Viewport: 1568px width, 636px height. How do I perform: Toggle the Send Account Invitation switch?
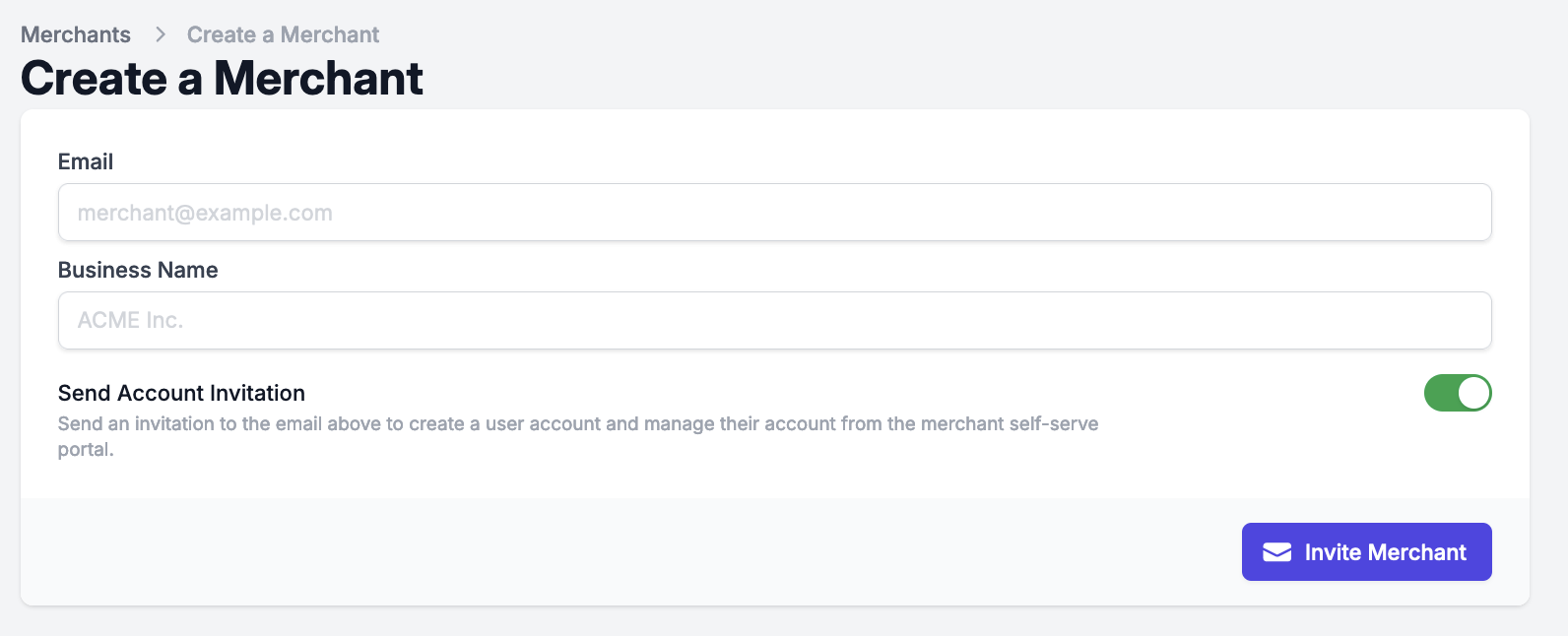click(x=1457, y=393)
